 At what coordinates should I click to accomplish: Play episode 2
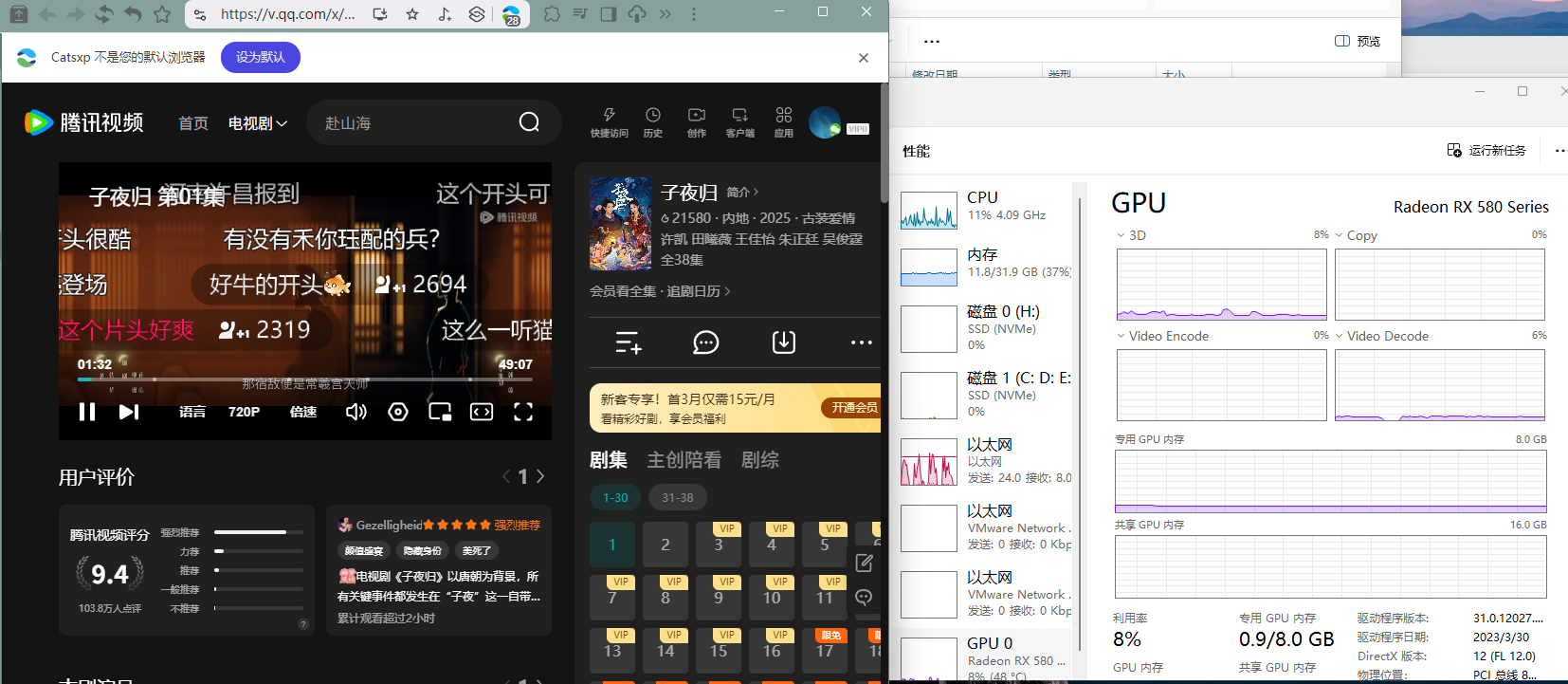(665, 545)
